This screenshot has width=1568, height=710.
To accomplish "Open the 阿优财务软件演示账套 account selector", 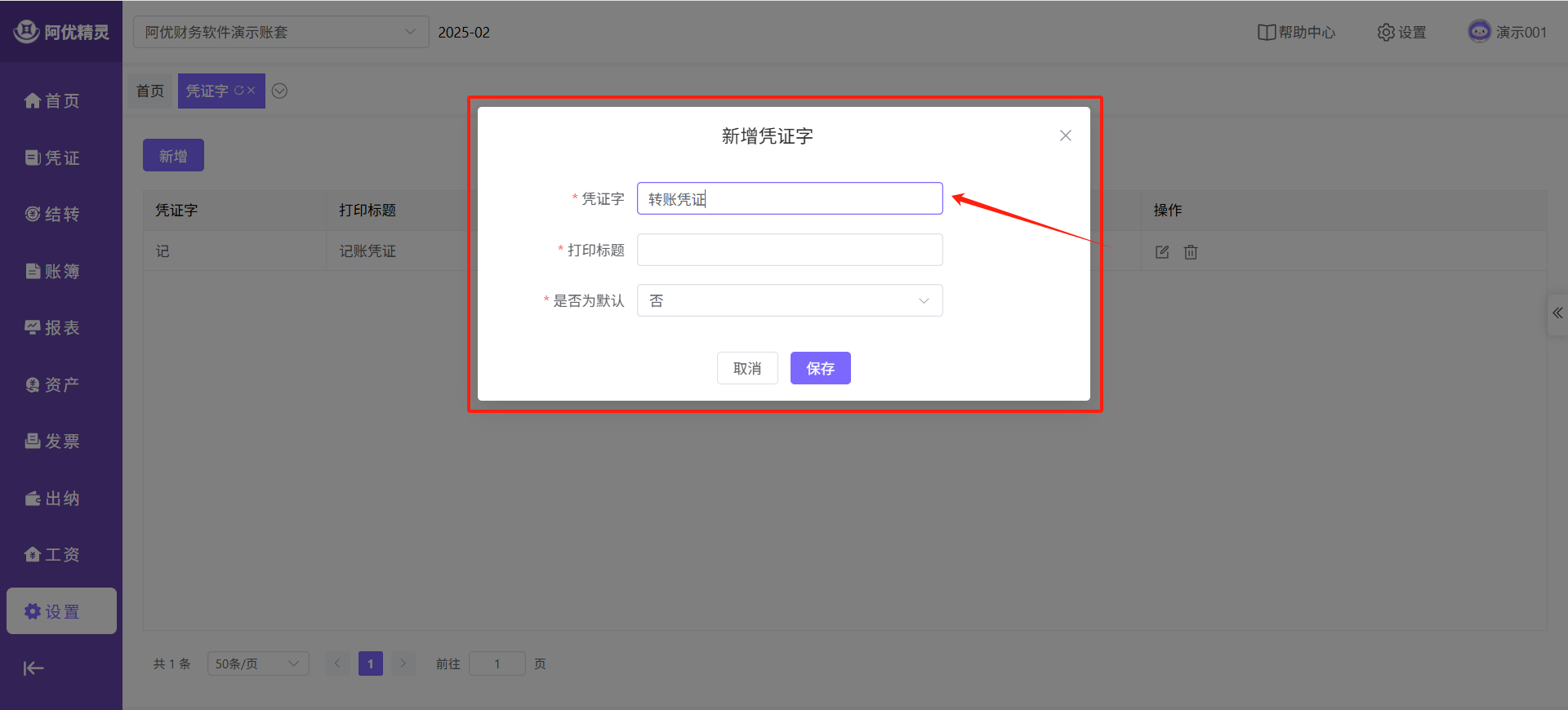I will [x=280, y=33].
